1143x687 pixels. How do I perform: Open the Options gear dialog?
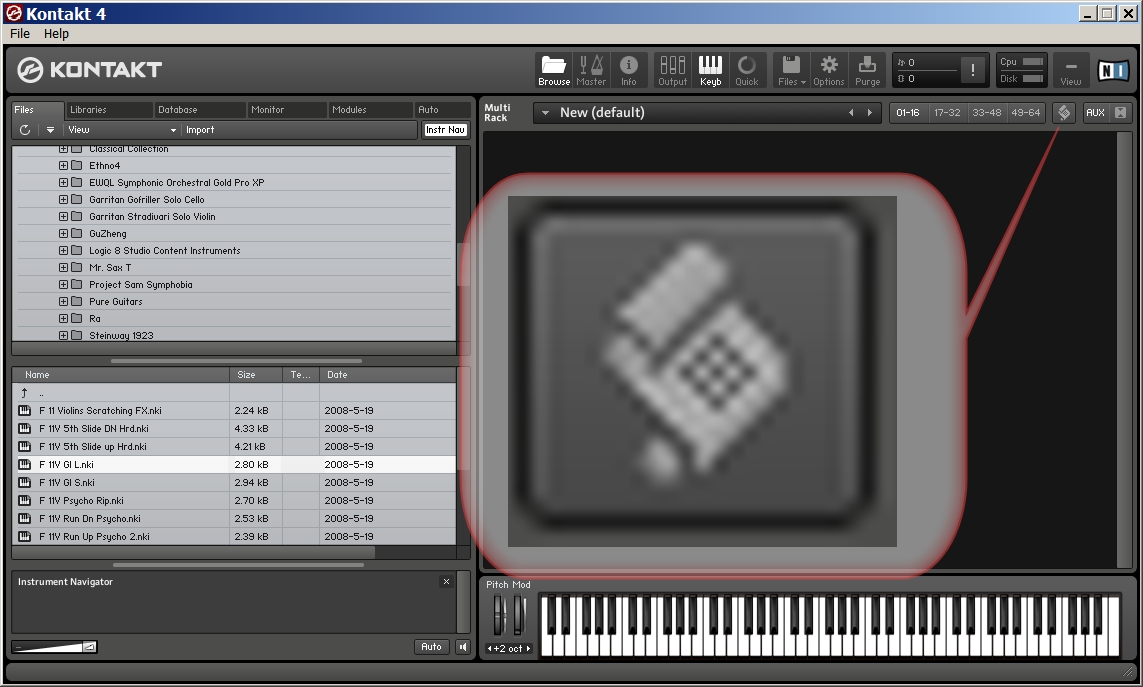pos(829,71)
